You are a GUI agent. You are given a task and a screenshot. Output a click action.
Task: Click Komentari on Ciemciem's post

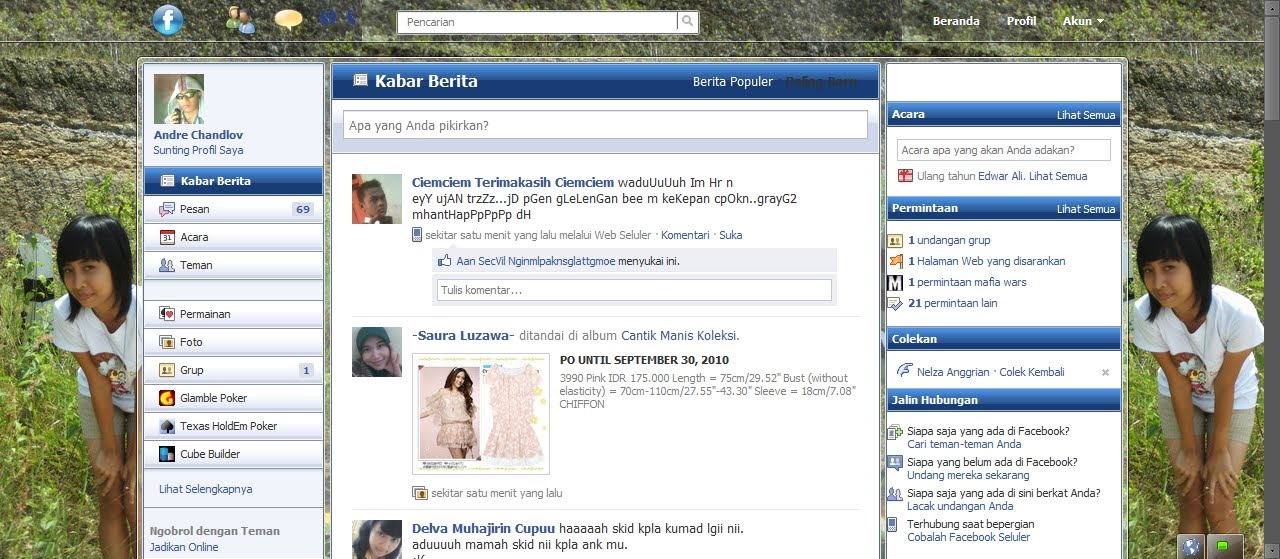[x=685, y=235]
